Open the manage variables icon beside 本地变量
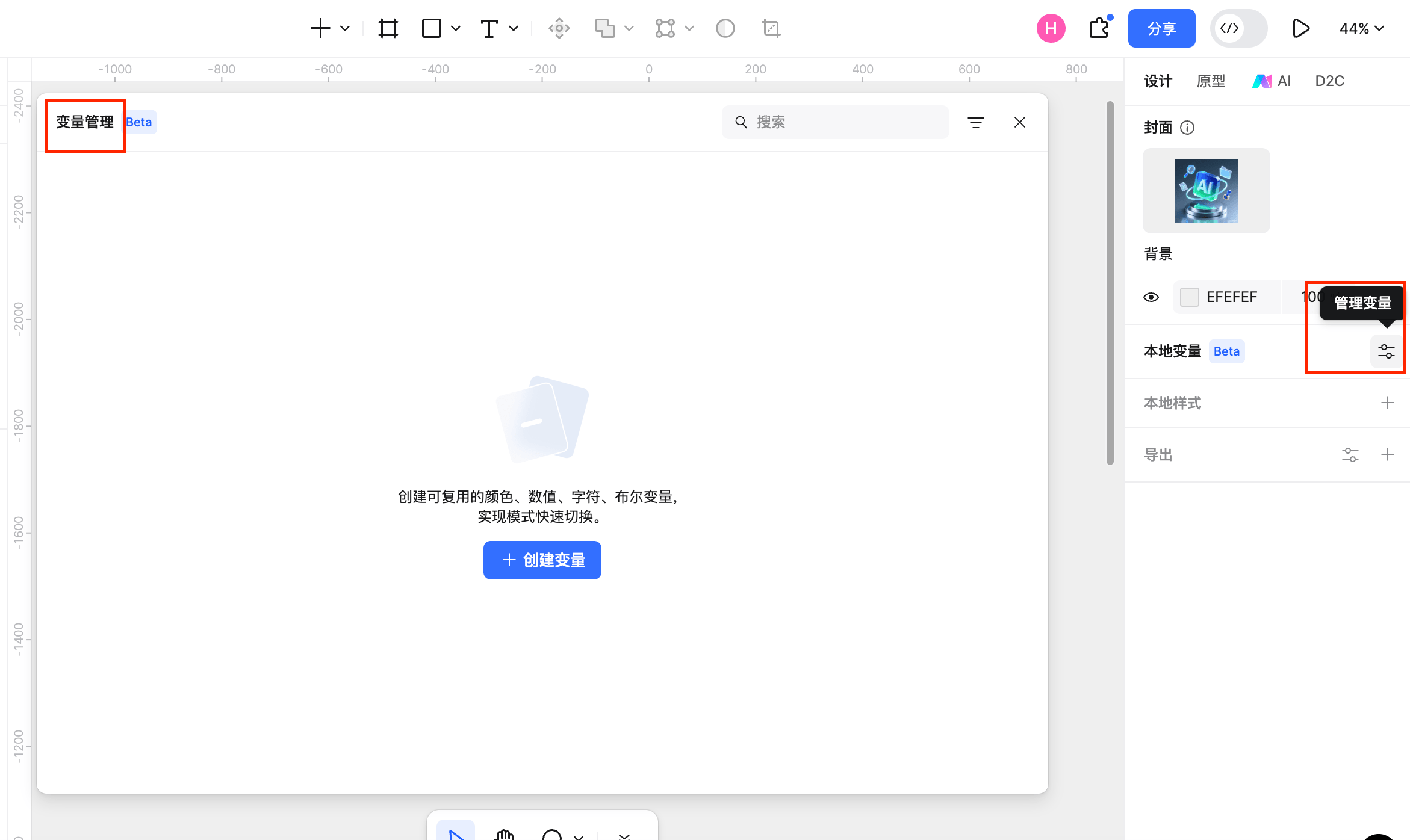This screenshot has width=1410, height=840. (1387, 351)
